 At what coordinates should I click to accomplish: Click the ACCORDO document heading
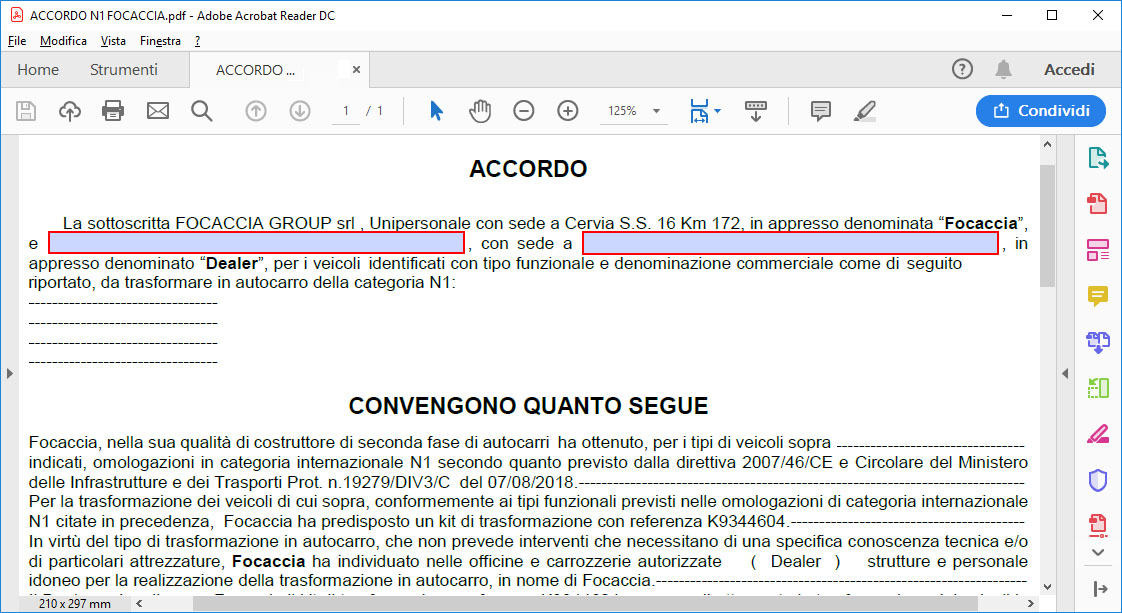[x=528, y=169]
